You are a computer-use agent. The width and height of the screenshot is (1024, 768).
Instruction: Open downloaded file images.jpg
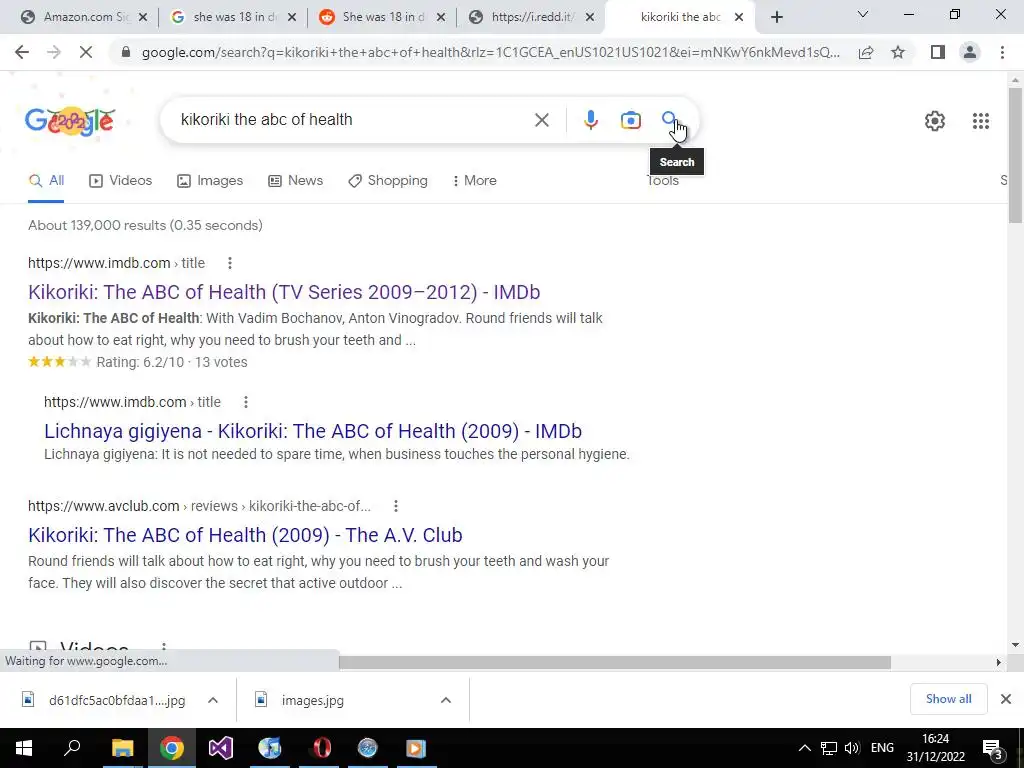coord(312,700)
